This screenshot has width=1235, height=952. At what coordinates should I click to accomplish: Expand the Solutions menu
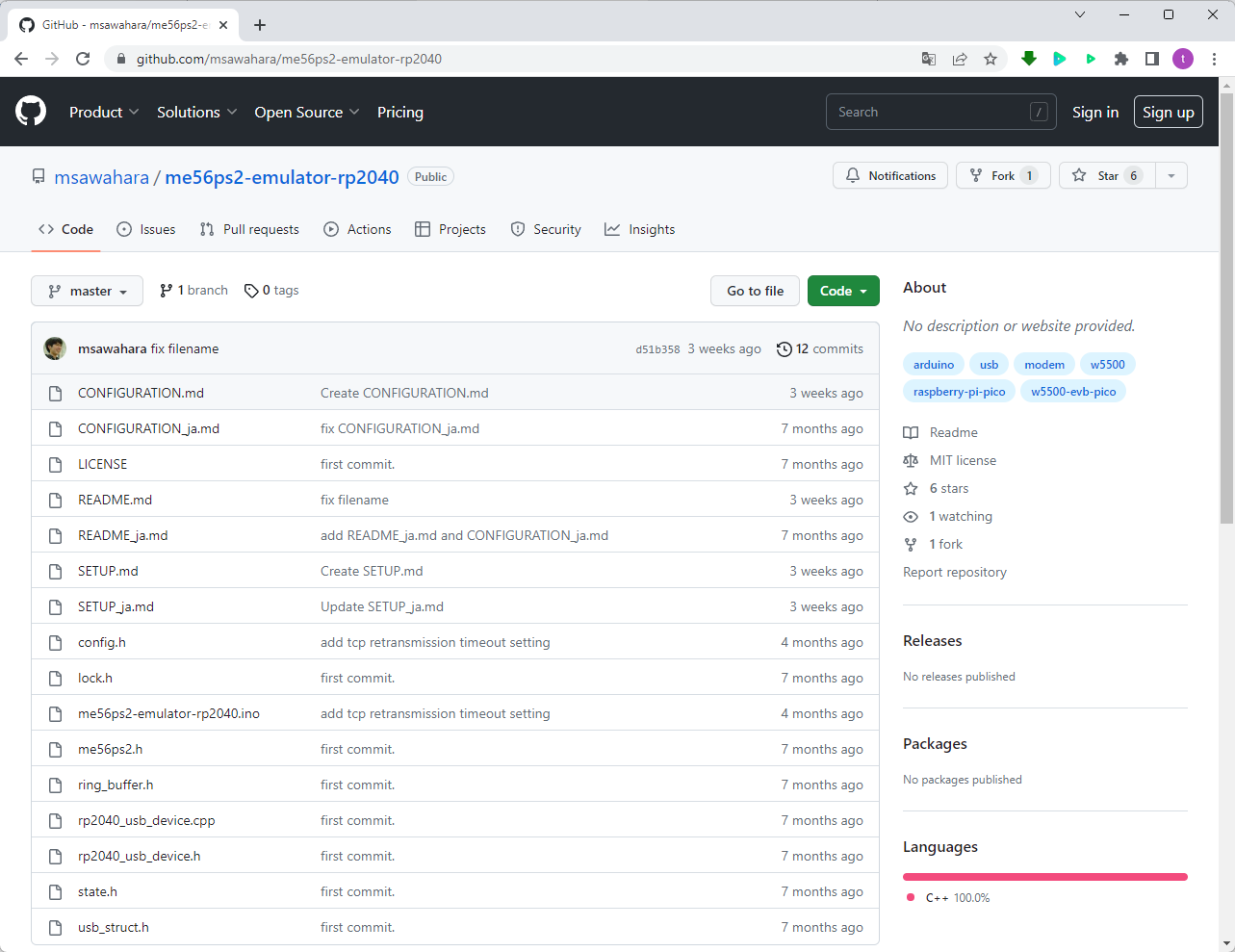point(196,112)
